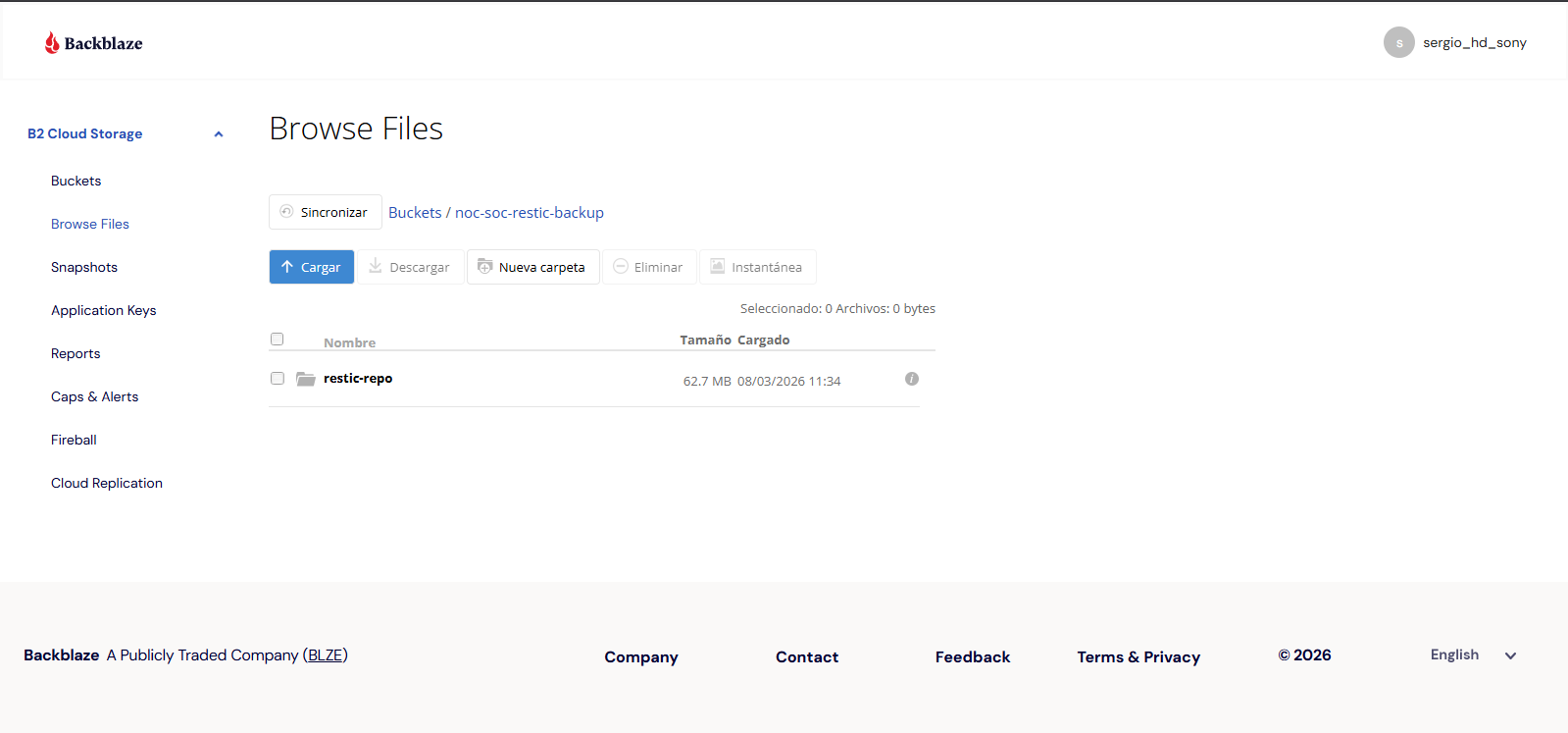Click the Backblaze flame logo
1568x733 pixels.
[x=52, y=42]
